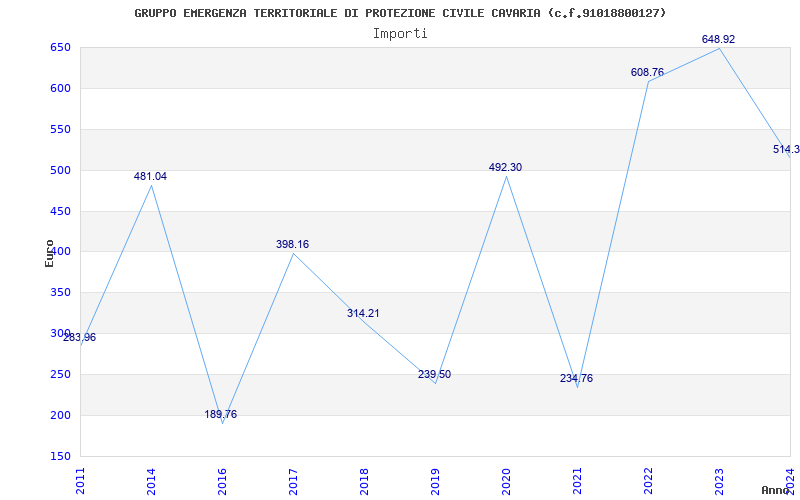Select the 314.21 data label

pyautogui.click(x=363, y=313)
